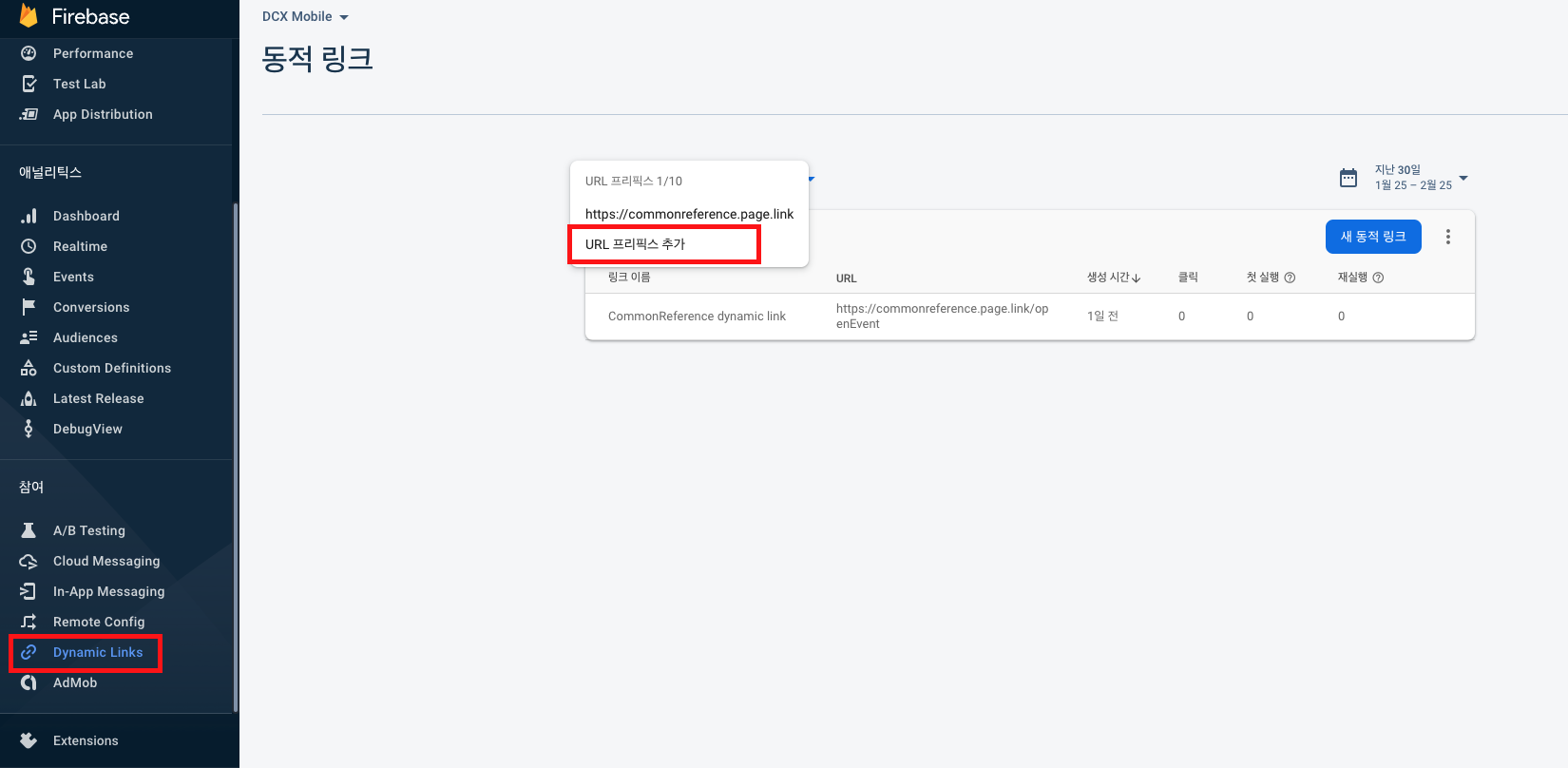Viewport: 1568px width, 768px height.
Task: Click the 애널리틱스 section header
Action: 50,172
